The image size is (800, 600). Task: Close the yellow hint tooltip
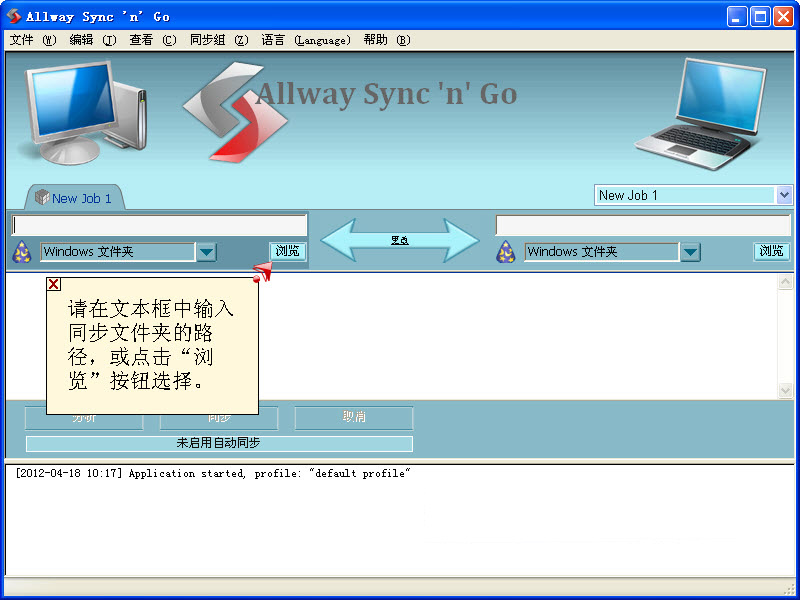tap(54, 284)
